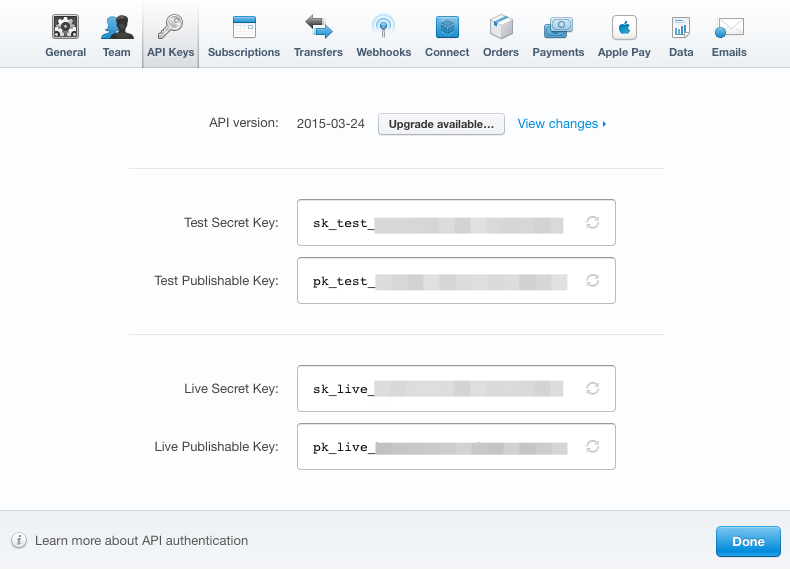Select the Live Secret Key field

[x=456, y=388]
